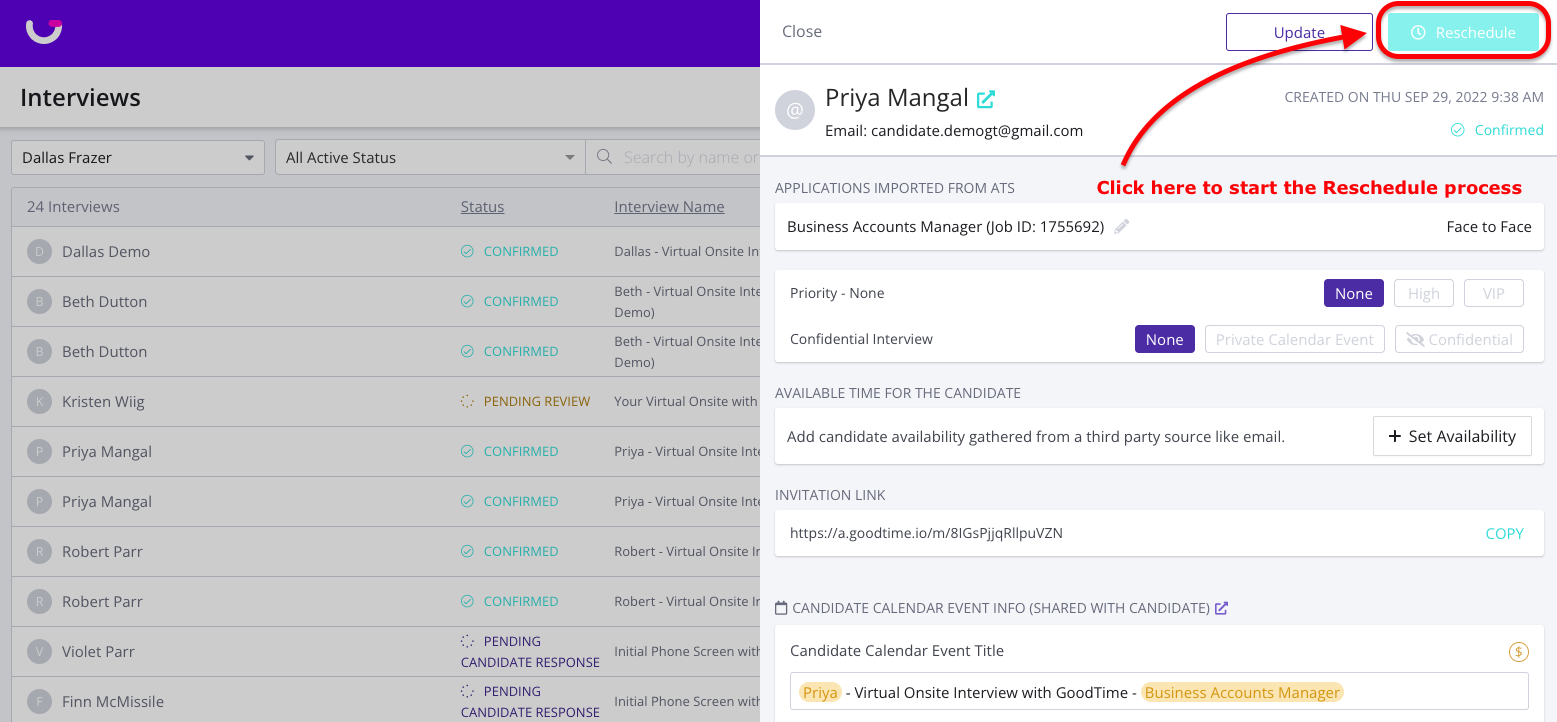Click Face to Face label
The height and width of the screenshot is (722, 1557).
tap(1489, 227)
